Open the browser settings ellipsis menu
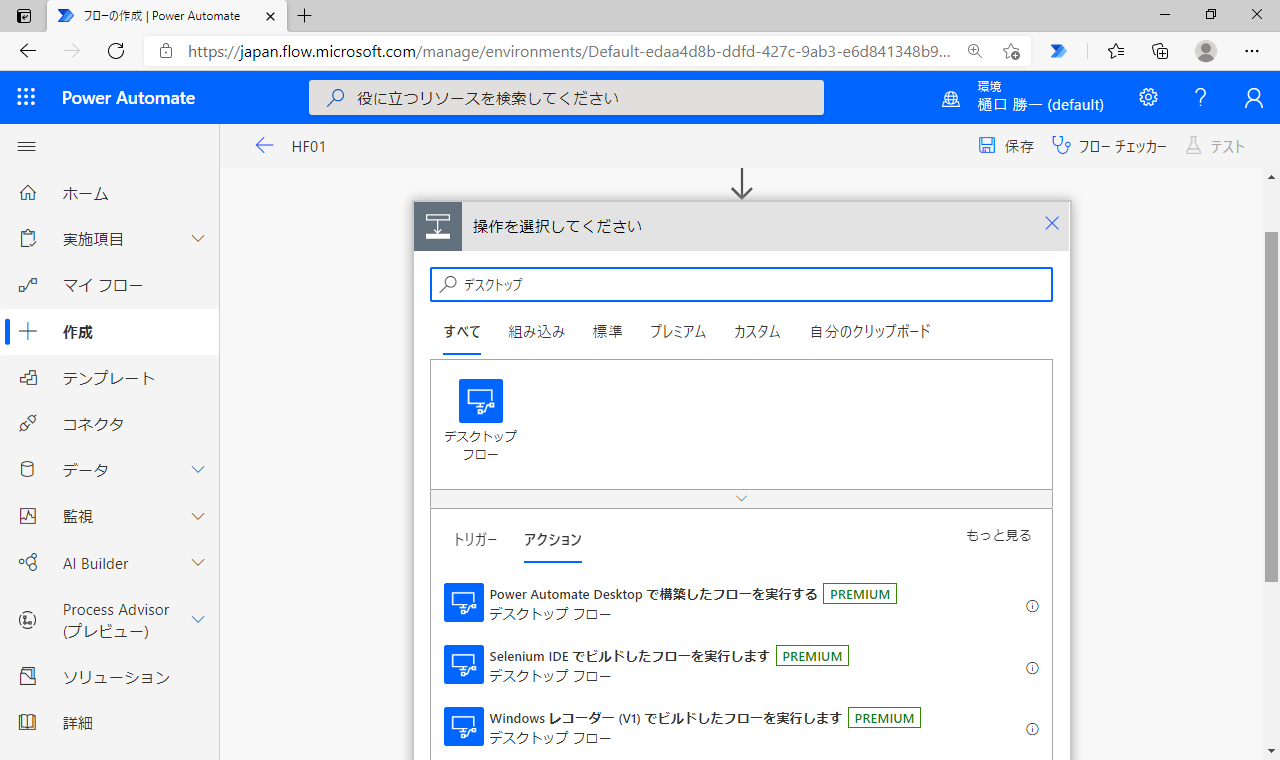The height and width of the screenshot is (760, 1280). pos(1252,51)
